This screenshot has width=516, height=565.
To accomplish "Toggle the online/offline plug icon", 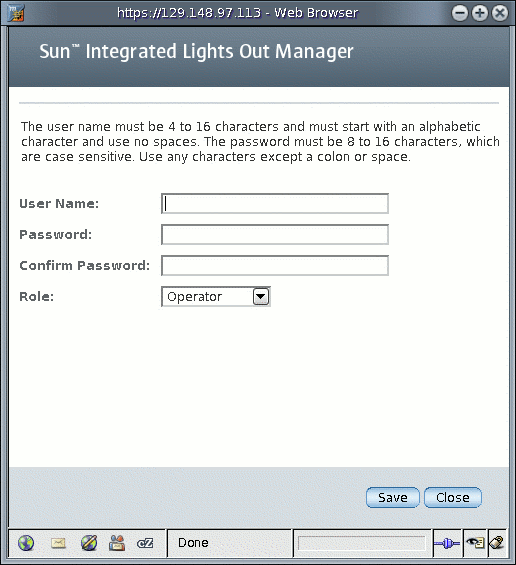I will (447, 543).
